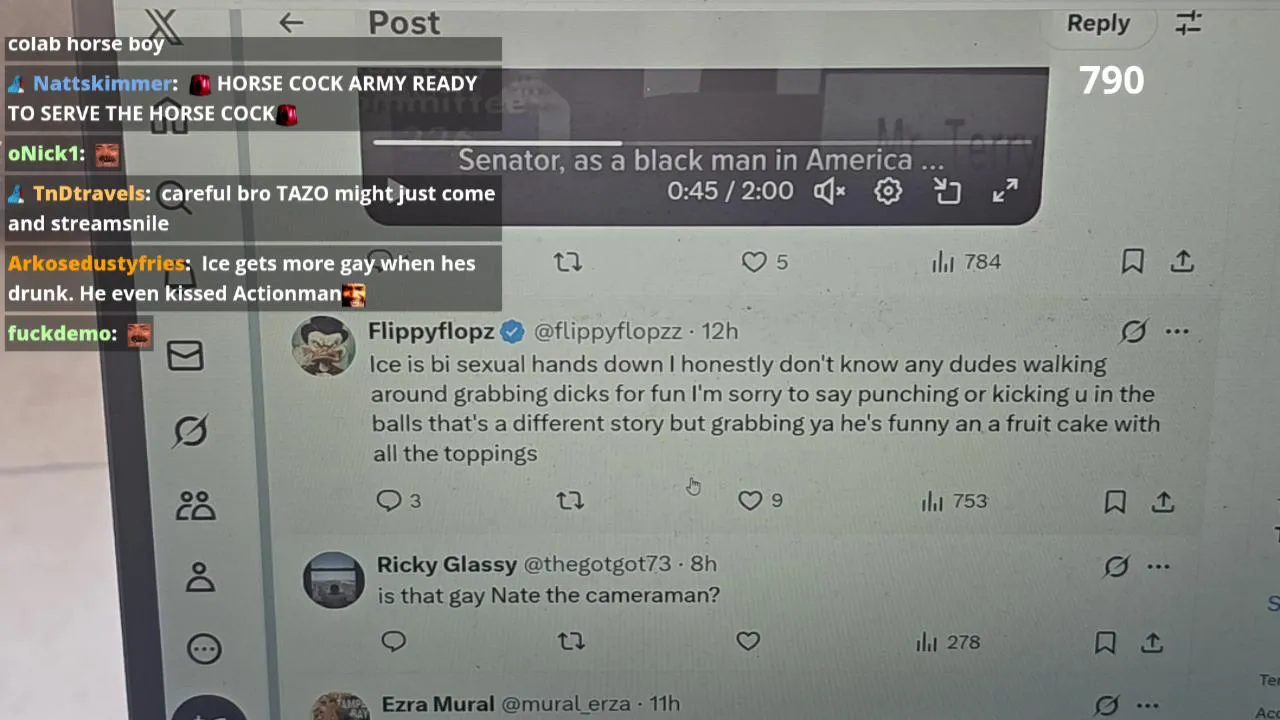Open the three-dot menu on Ricky Glassy's reply

[x=1158, y=567]
